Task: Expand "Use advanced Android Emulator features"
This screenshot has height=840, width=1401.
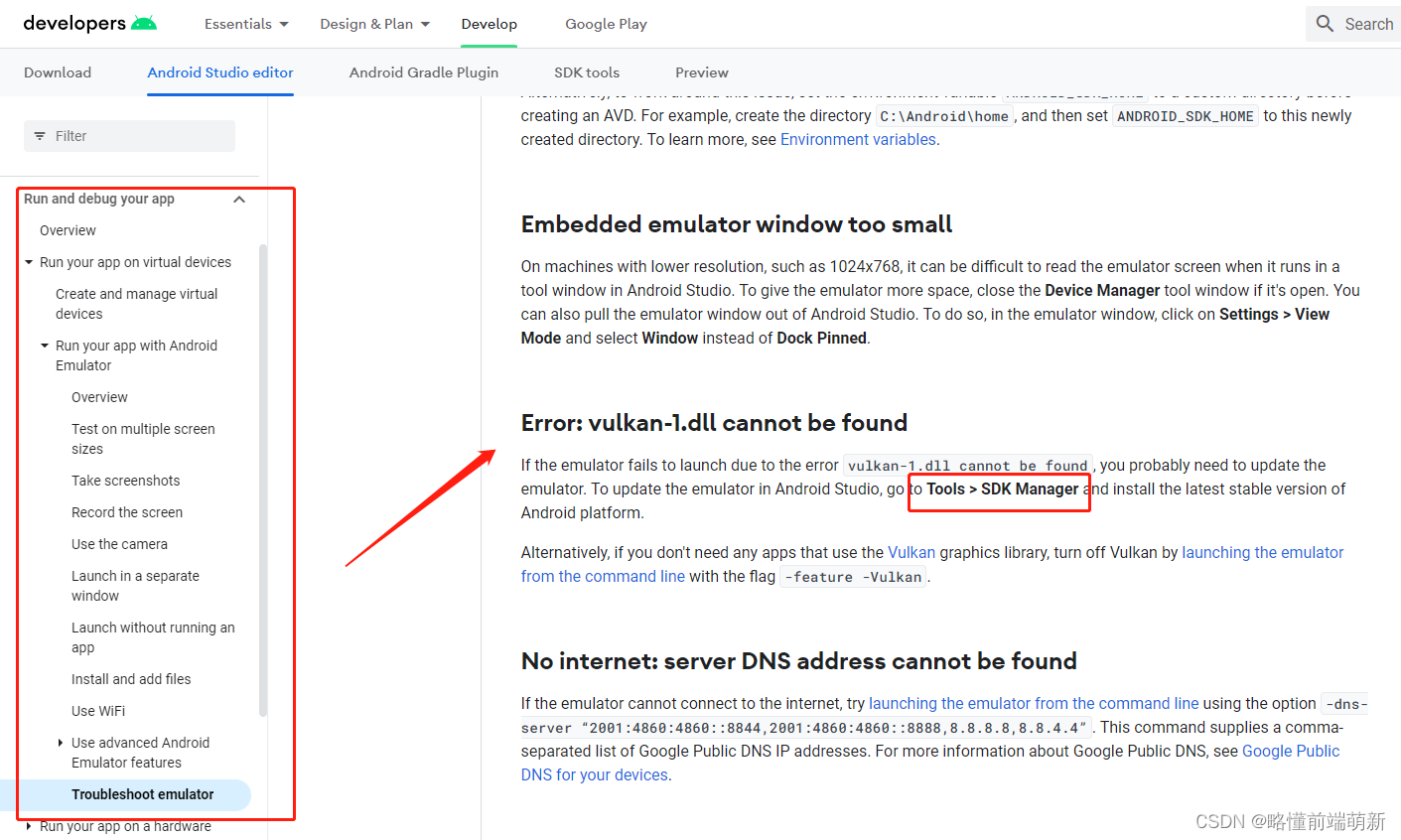Action: [x=60, y=743]
